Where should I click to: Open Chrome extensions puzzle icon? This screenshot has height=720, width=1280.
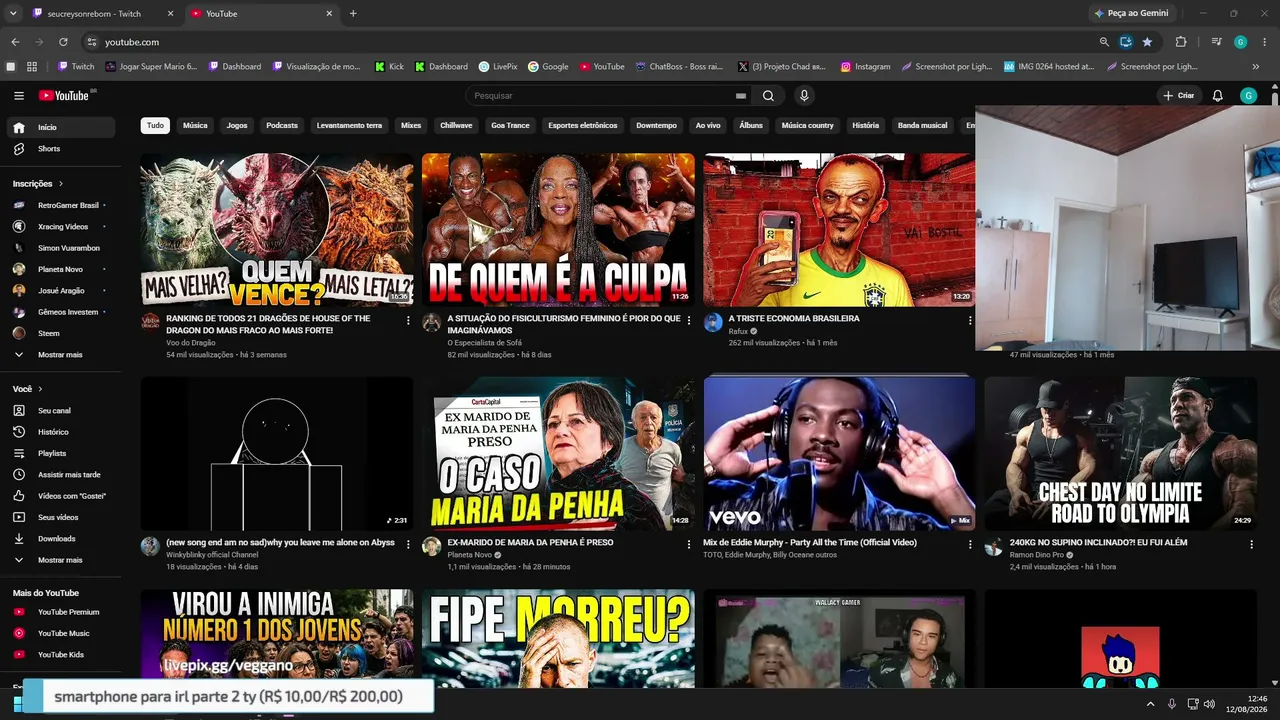pos(1181,42)
